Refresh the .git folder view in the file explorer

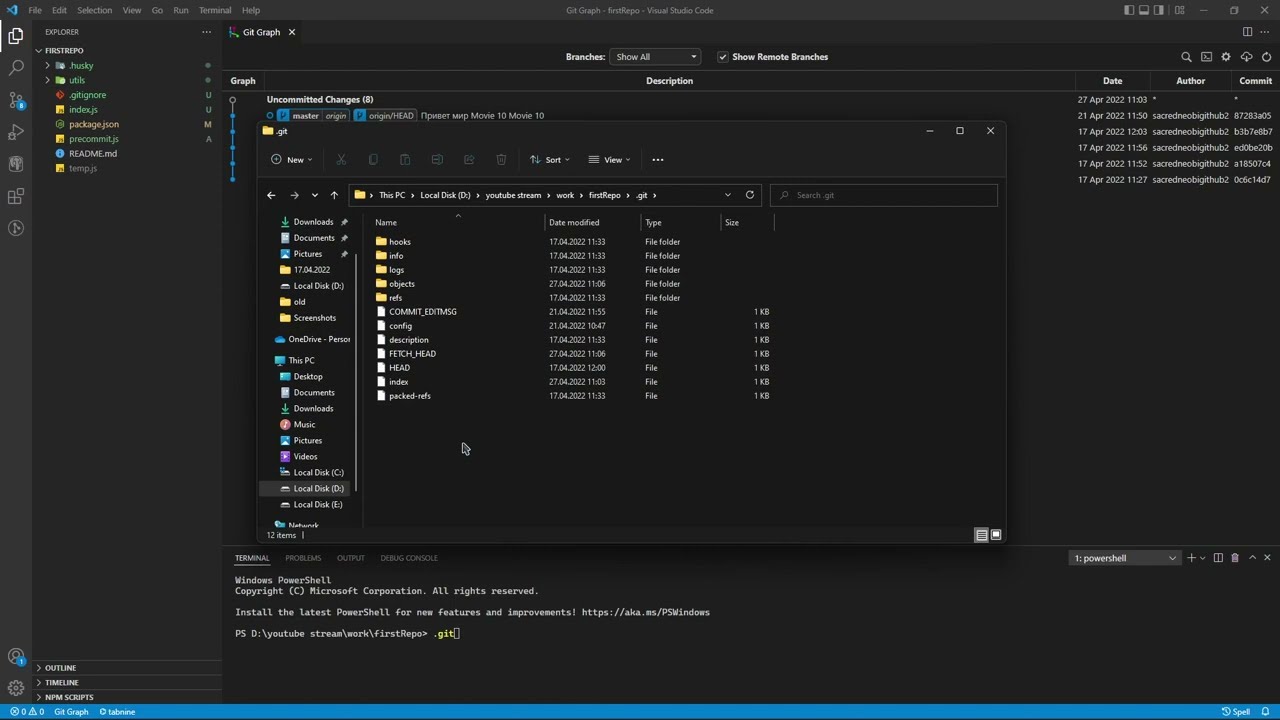(x=750, y=195)
